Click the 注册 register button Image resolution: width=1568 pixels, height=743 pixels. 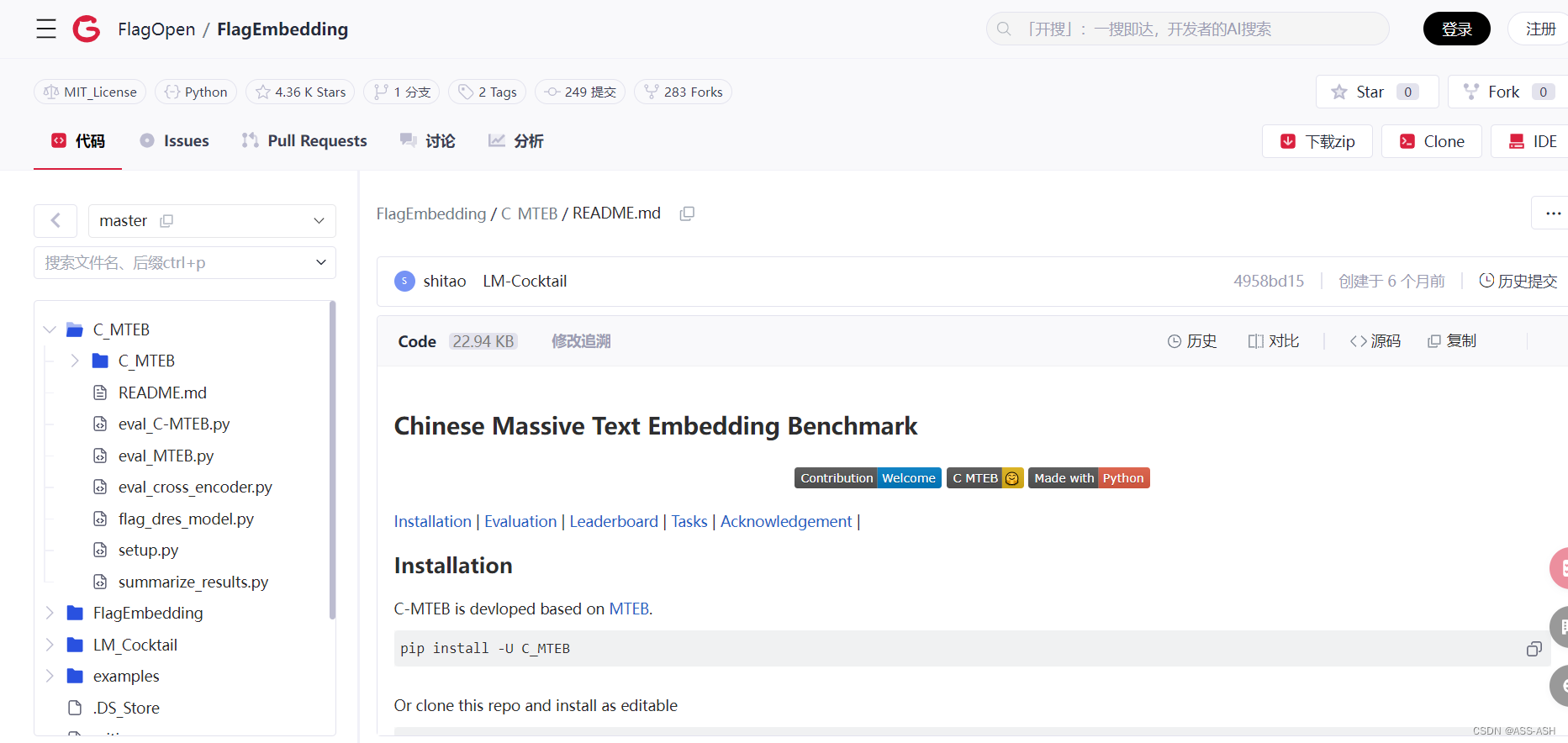[x=1539, y=29]
